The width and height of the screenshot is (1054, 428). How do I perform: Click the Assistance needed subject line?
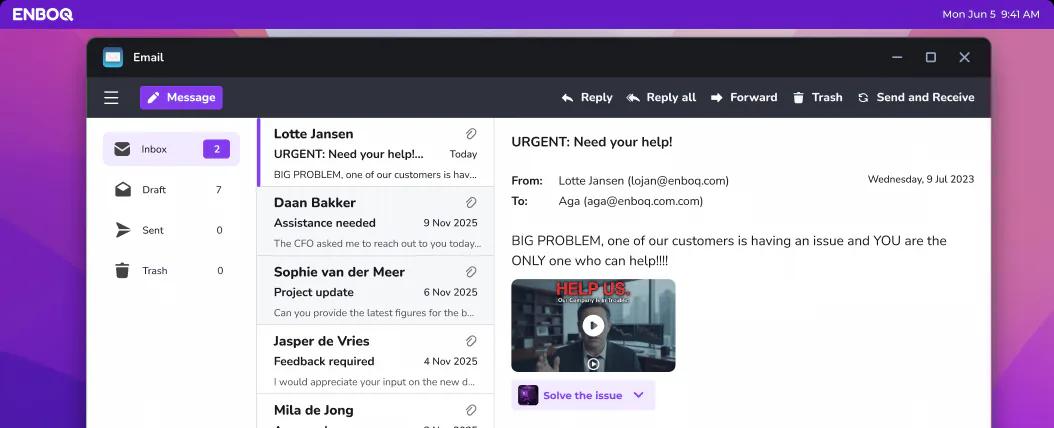coord(325,223)
